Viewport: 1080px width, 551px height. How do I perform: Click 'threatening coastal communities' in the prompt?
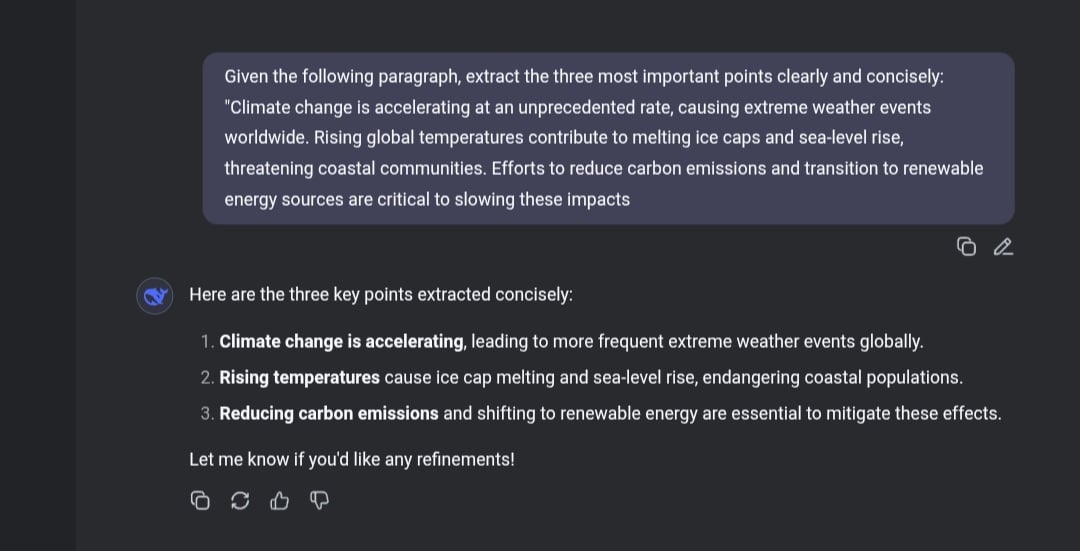pyautogui.click(x=355, y=169)
